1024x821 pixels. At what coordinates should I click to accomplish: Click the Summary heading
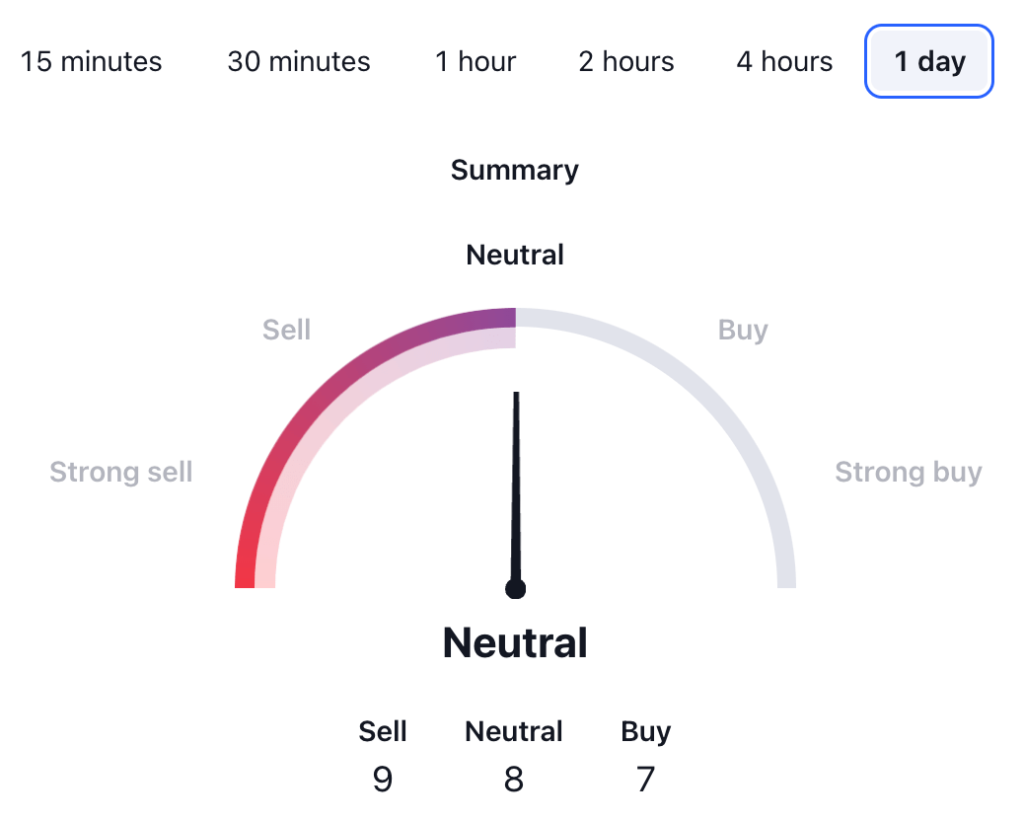point(514,170)
